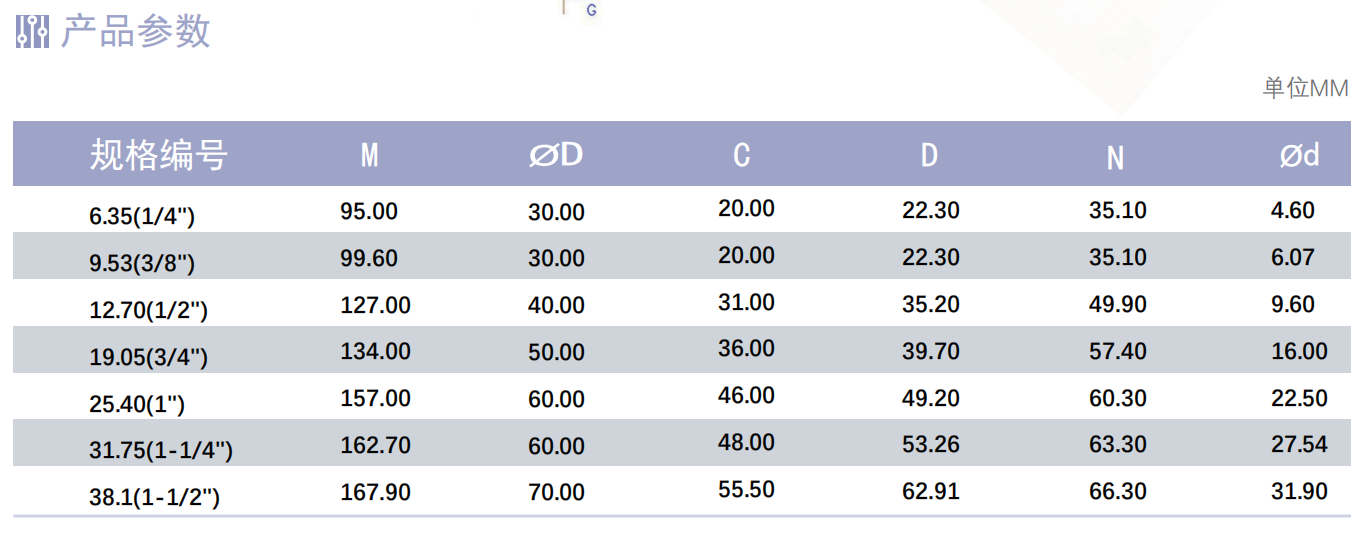This screenshot has height=540, width=1366.
Task: Select the M column header
Action: 369,155
